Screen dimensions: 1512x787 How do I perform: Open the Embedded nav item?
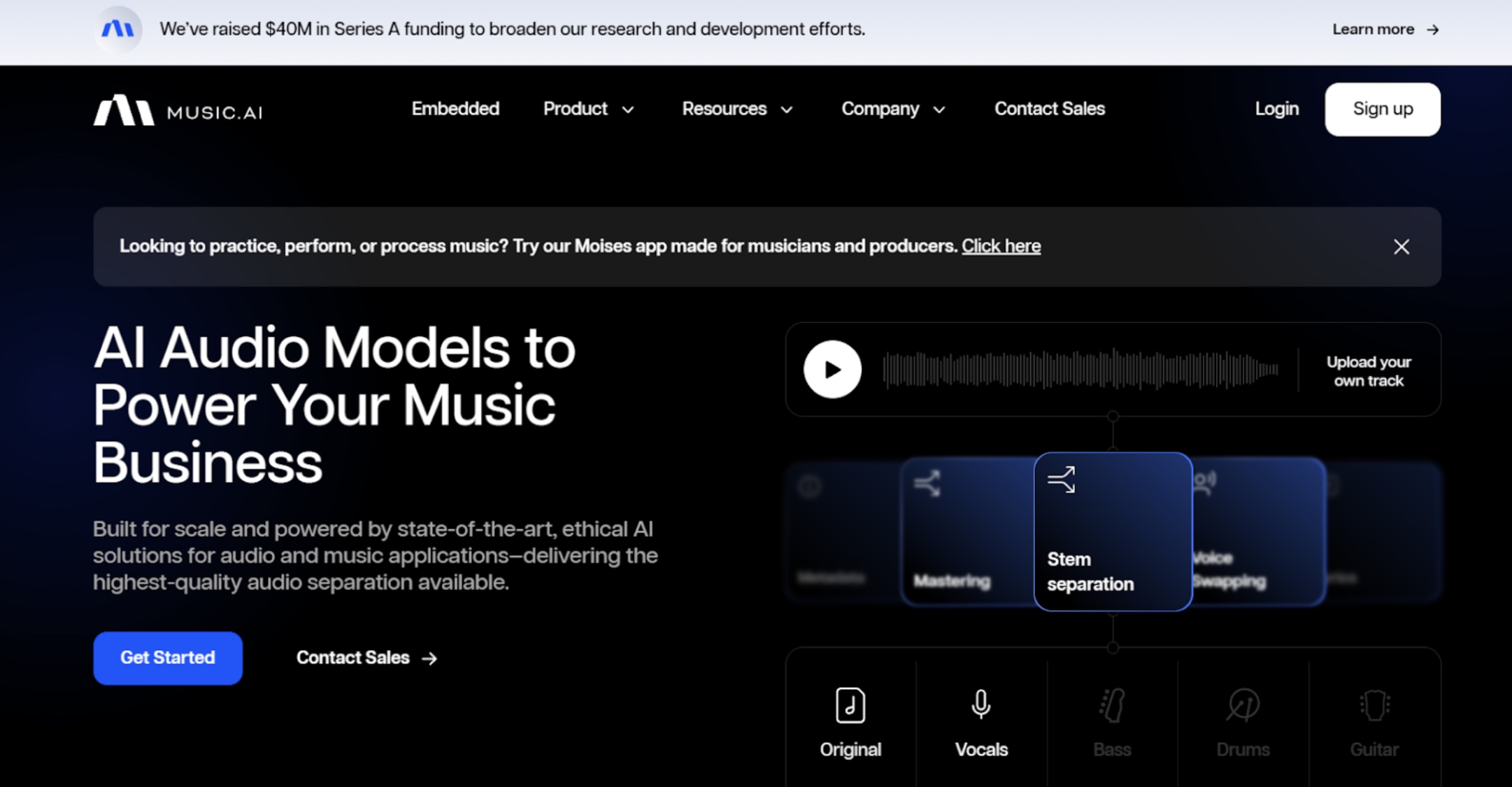[455, 109]
